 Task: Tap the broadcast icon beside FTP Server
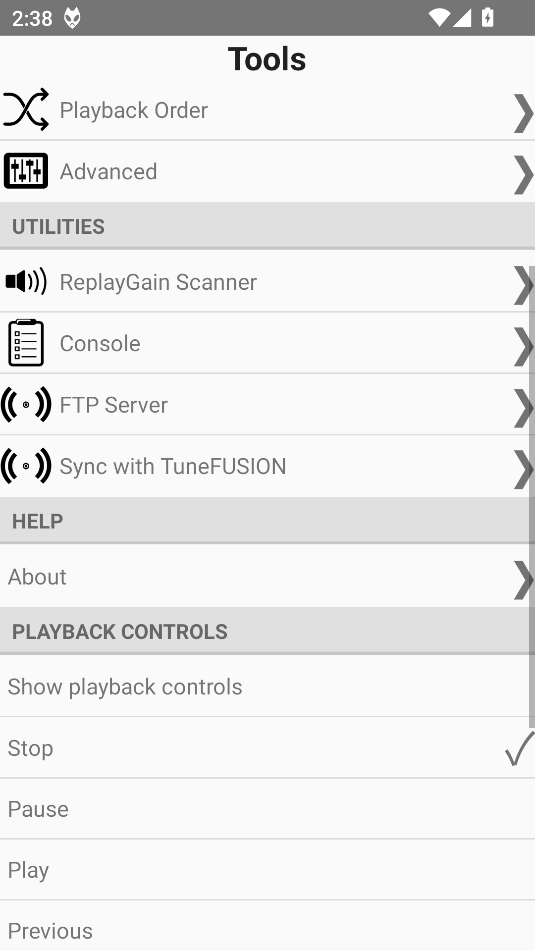click(x=25, y=405)
